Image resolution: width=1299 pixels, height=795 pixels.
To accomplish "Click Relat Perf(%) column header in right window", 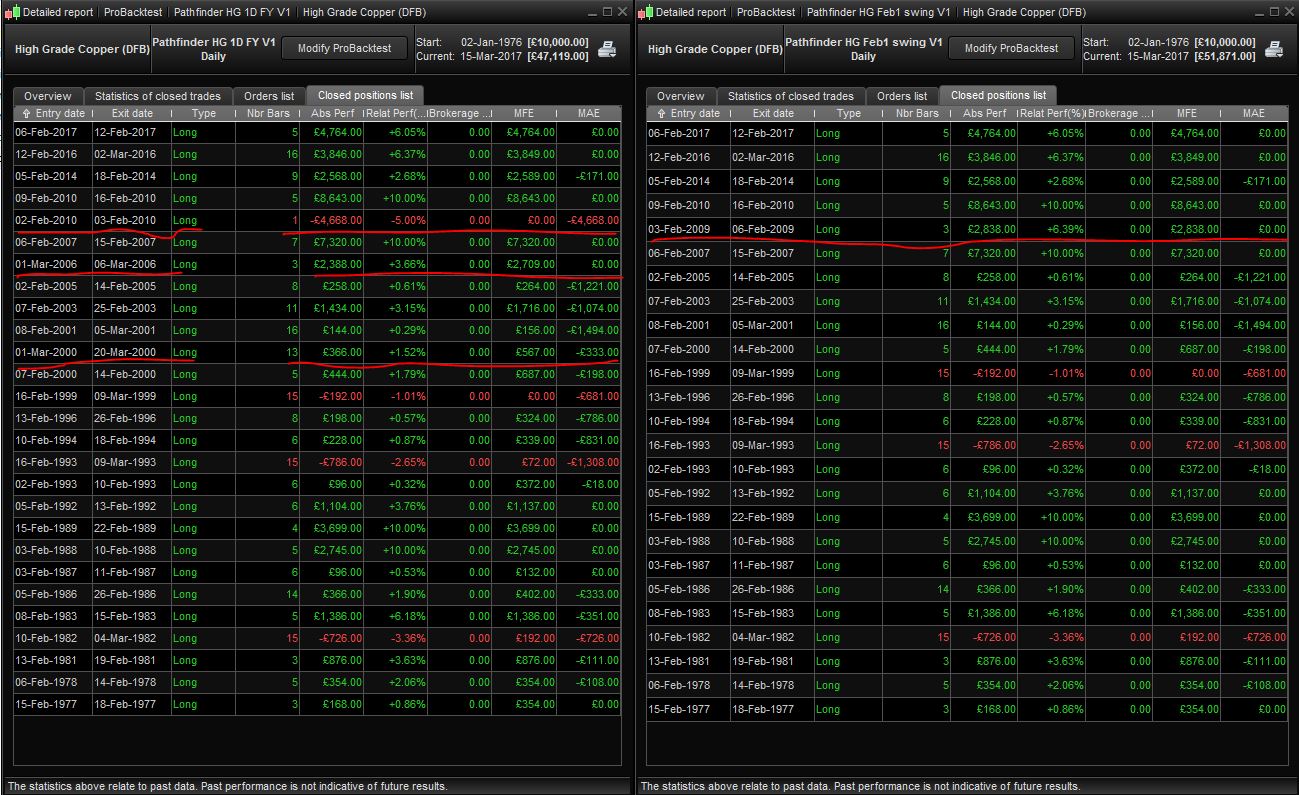I will click(x=1051, y=113).
